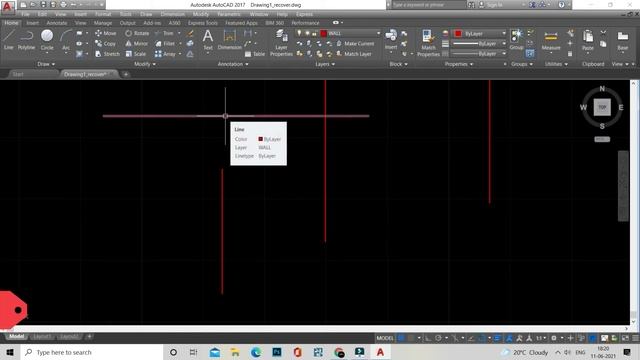Viewport: 640px width, 360px height.
Task: Activate the Trim command
Action: click(164, 33)
